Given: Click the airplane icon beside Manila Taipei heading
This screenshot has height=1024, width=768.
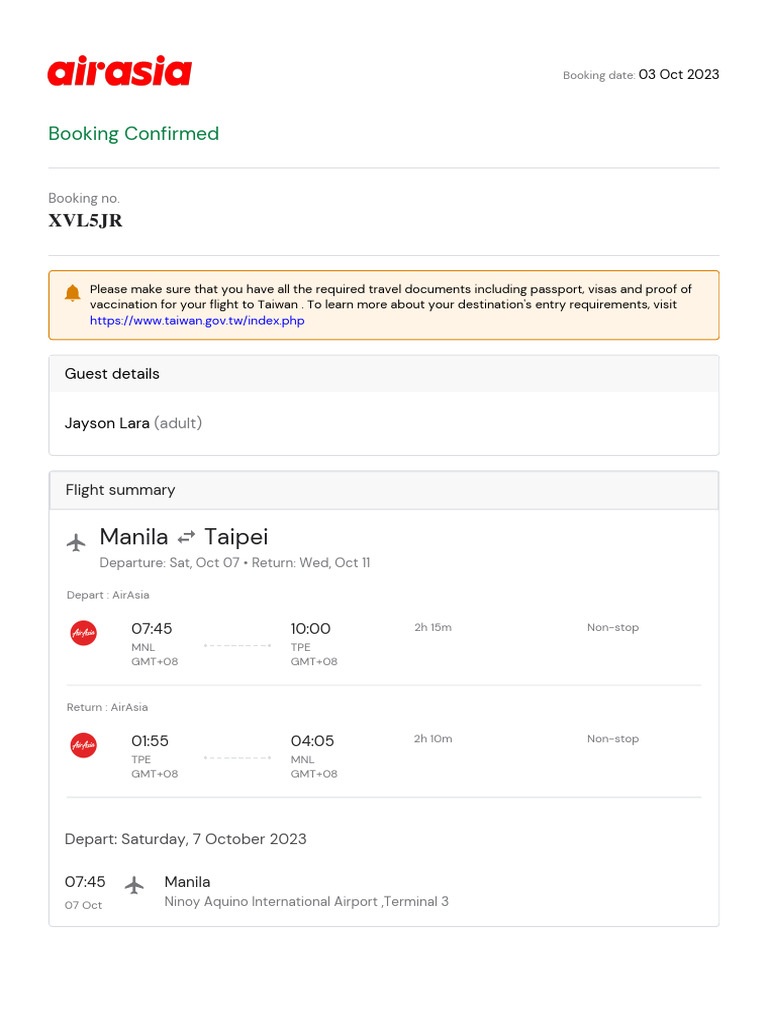Looking at the screenshot, I should [x=76, y=542].
